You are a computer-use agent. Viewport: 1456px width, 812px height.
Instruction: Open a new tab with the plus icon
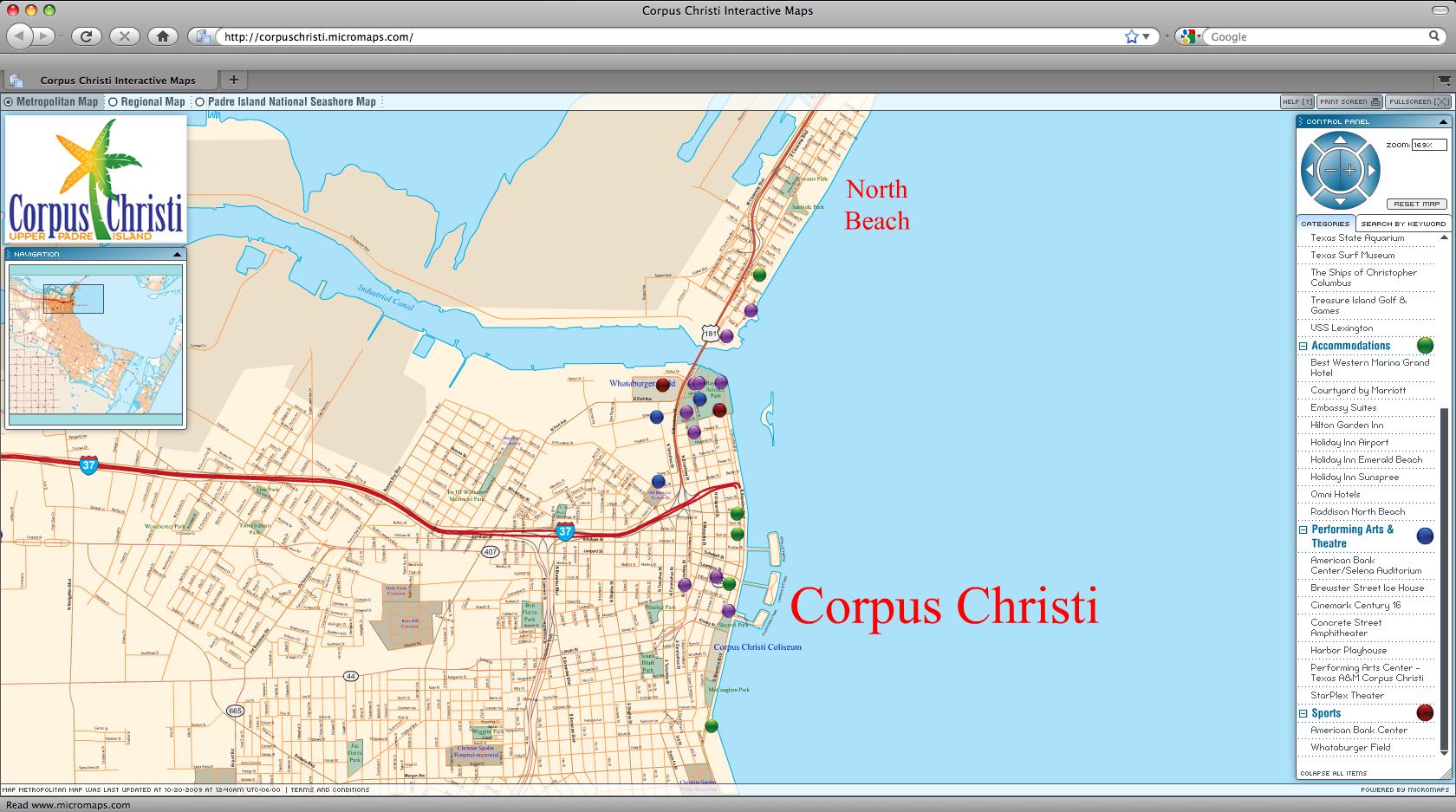pos(233,80)
